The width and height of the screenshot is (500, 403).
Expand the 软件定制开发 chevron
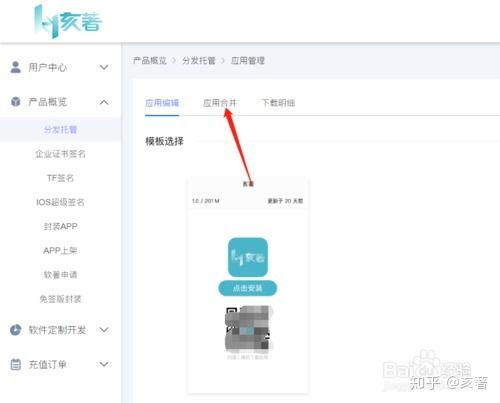tap(104, 330)
